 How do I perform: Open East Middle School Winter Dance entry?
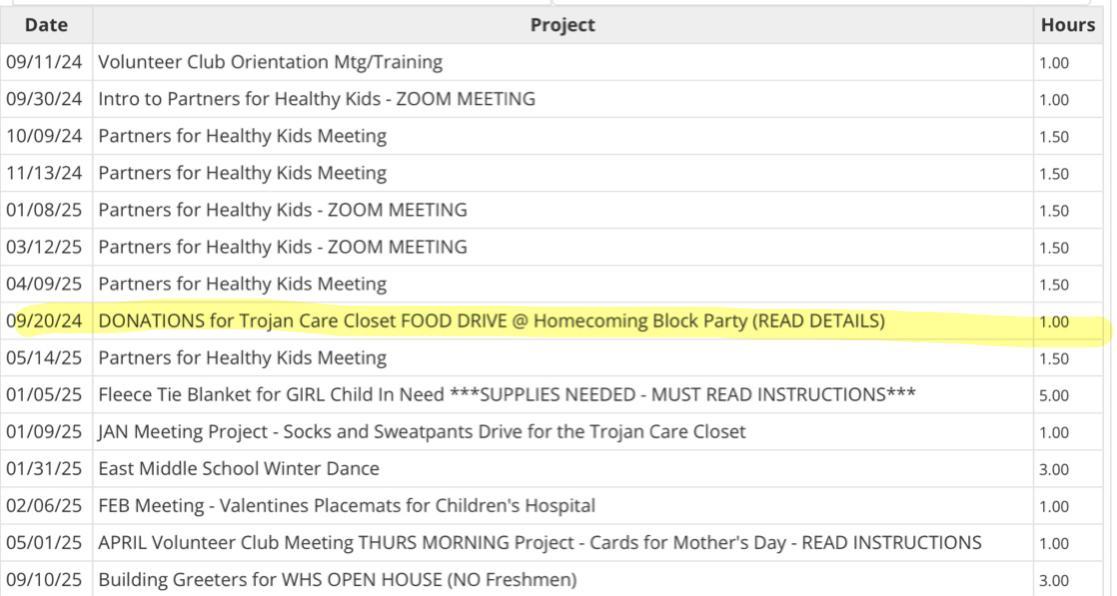point(238,469)
